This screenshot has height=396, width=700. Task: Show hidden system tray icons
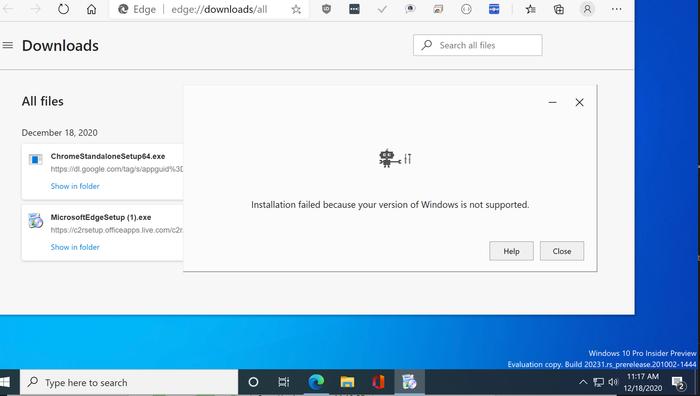583,382
